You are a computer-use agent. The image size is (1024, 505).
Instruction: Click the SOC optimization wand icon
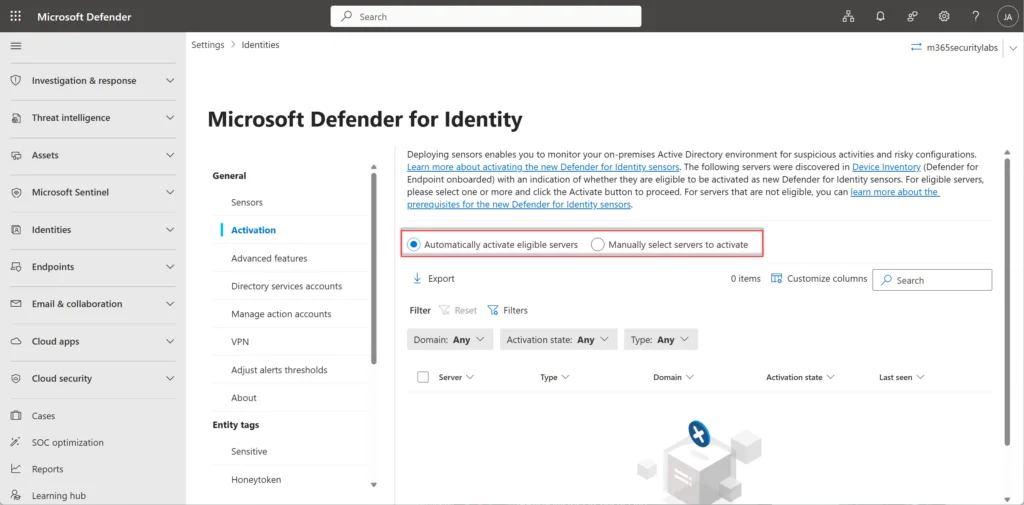click(x=16, y=442)
